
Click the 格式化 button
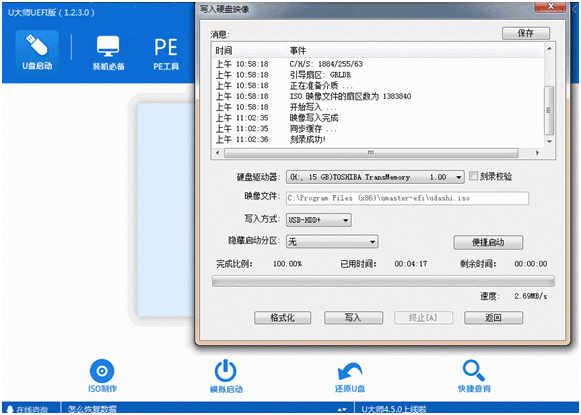tap(282, 318)
